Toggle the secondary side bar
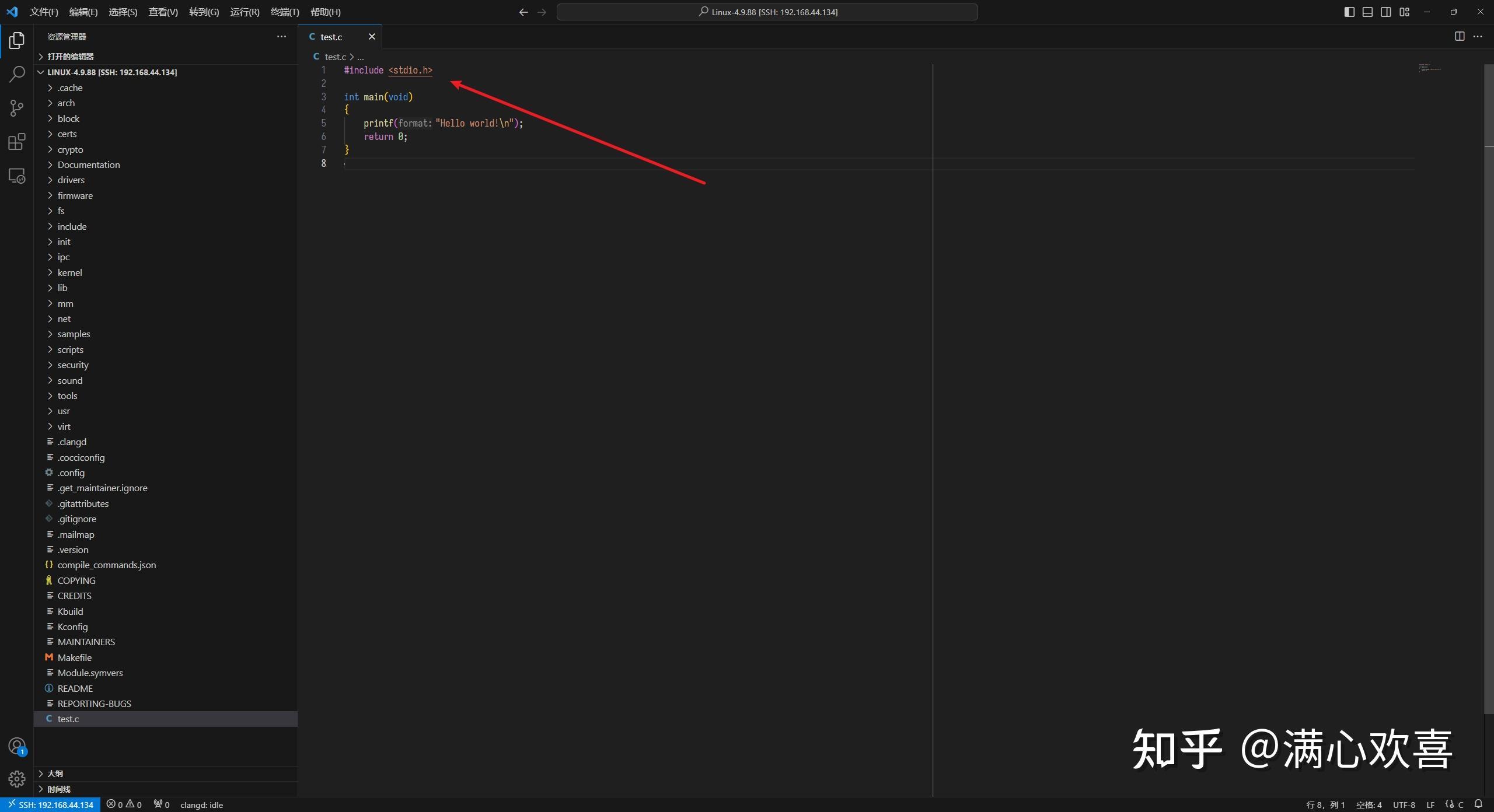 tap(1385, 12)
